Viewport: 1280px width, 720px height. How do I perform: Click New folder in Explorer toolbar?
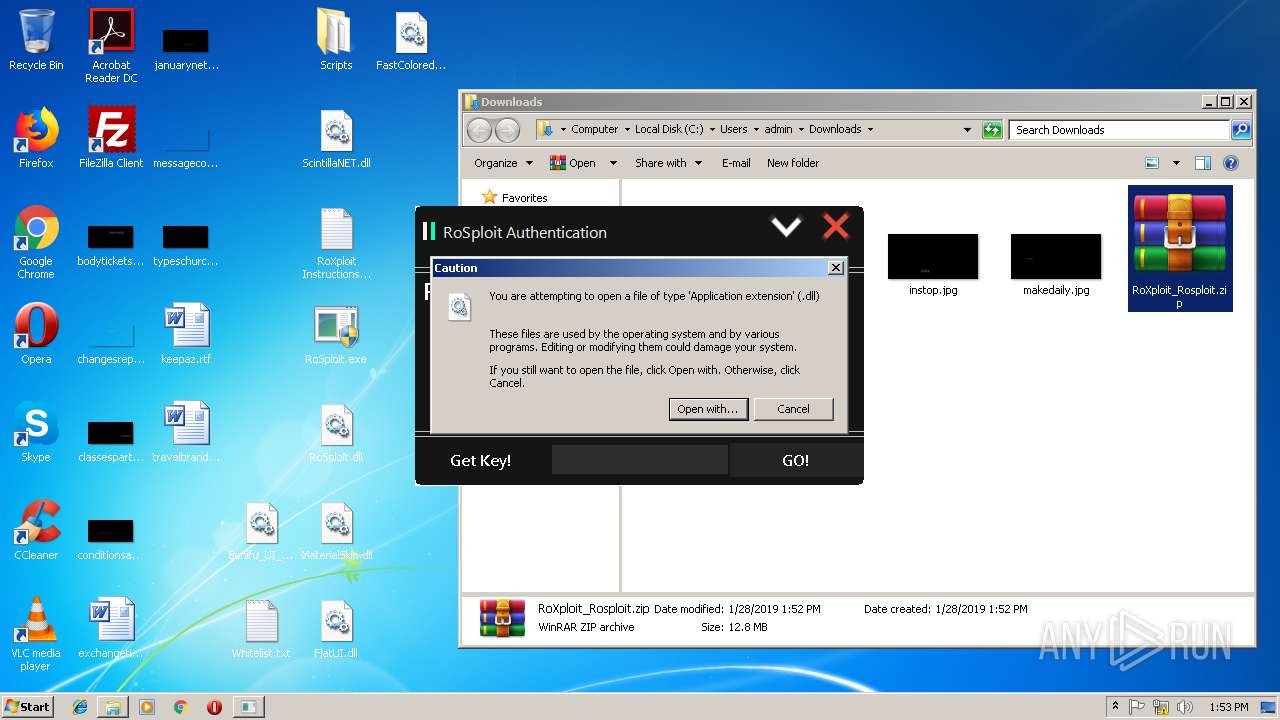point(793,163)
